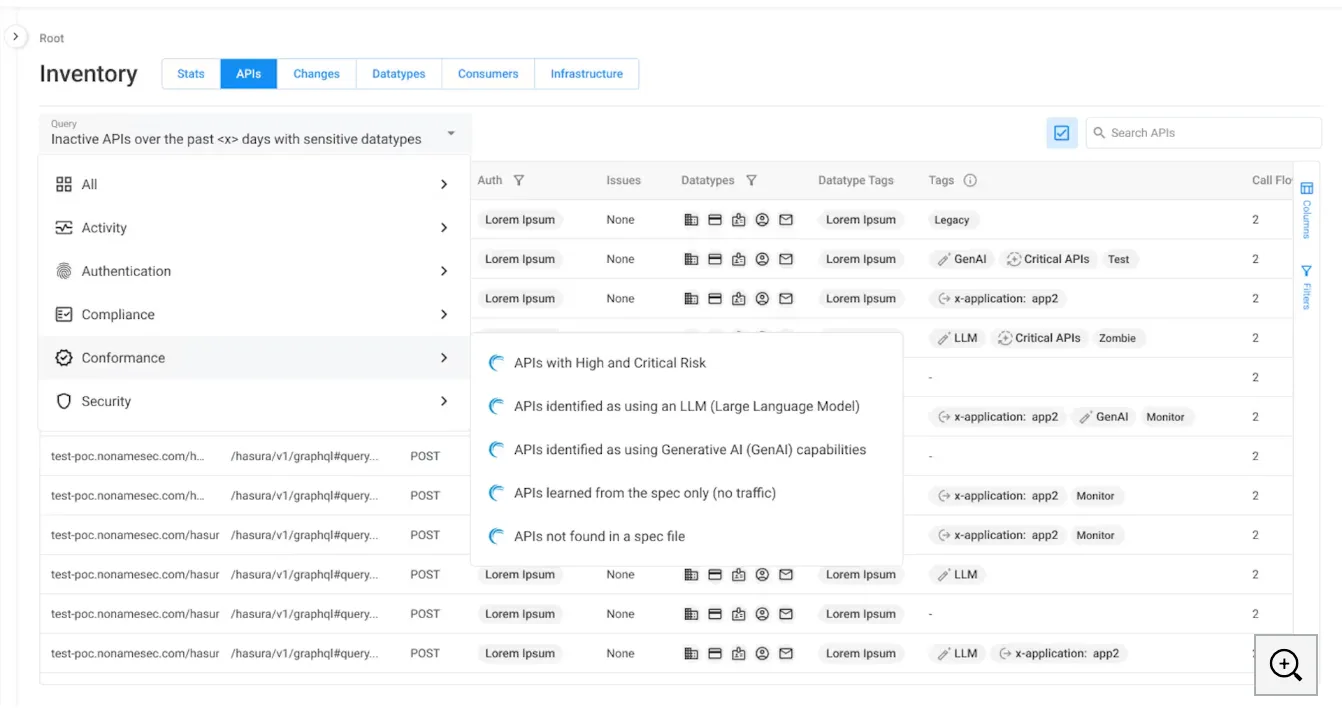Click the credit card datatype icon in row one
The width and height of the screenshot is (1342, 708).
click(715, 219)
